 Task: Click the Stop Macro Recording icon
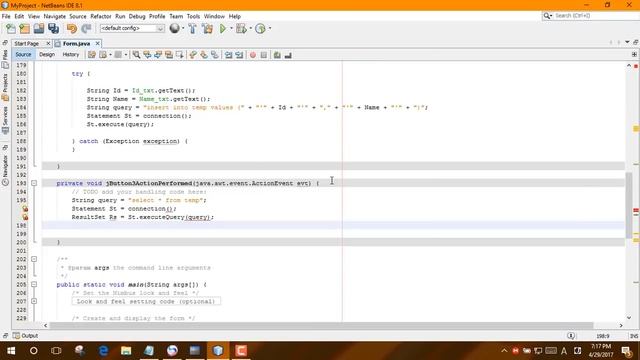point(264,55)
